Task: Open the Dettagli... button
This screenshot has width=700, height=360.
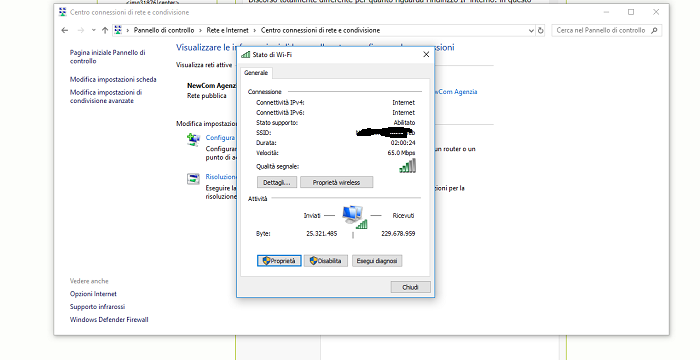Action: click(277, 182)
